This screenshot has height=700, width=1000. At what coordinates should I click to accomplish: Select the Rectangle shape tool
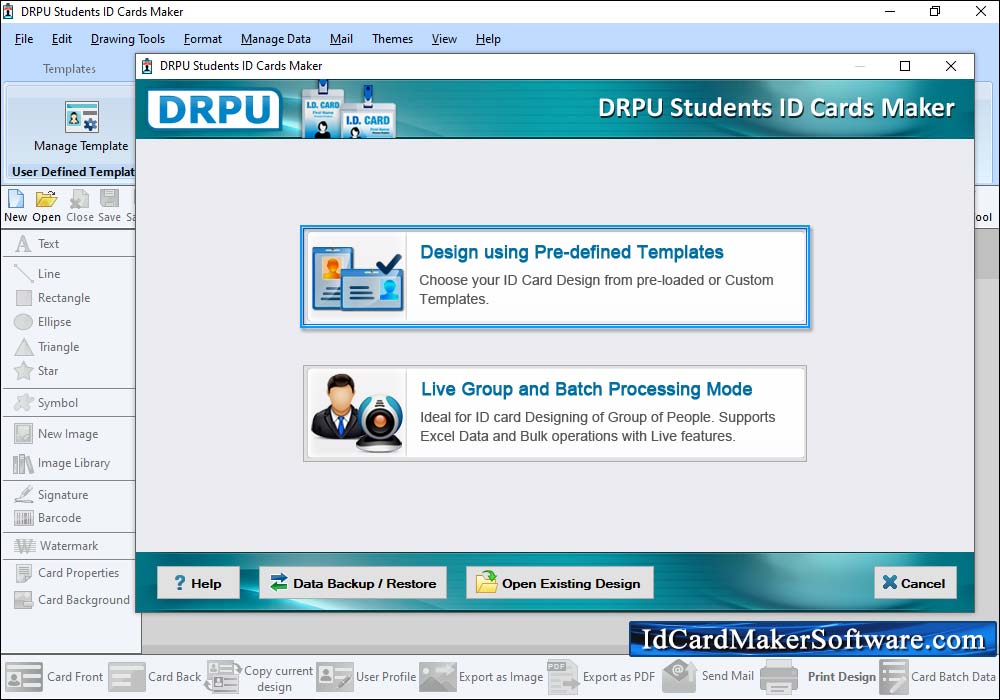tap(52, 298)
